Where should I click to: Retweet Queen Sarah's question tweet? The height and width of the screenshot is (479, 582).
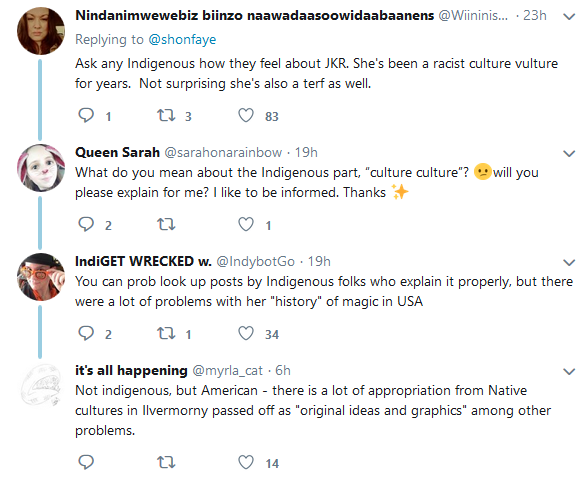click(x=166, y=224)
